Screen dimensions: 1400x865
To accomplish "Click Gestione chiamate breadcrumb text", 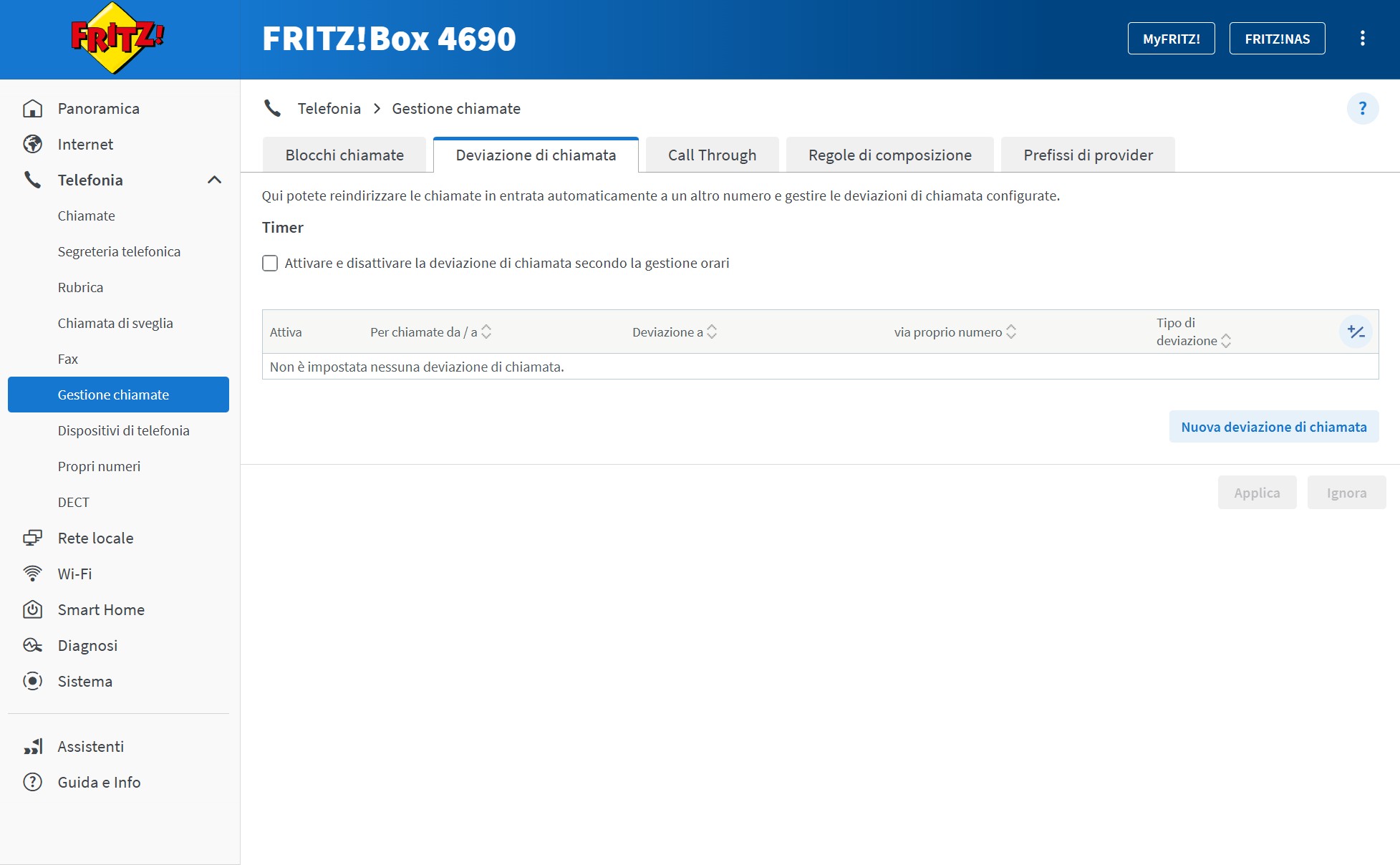I will 456,109.
